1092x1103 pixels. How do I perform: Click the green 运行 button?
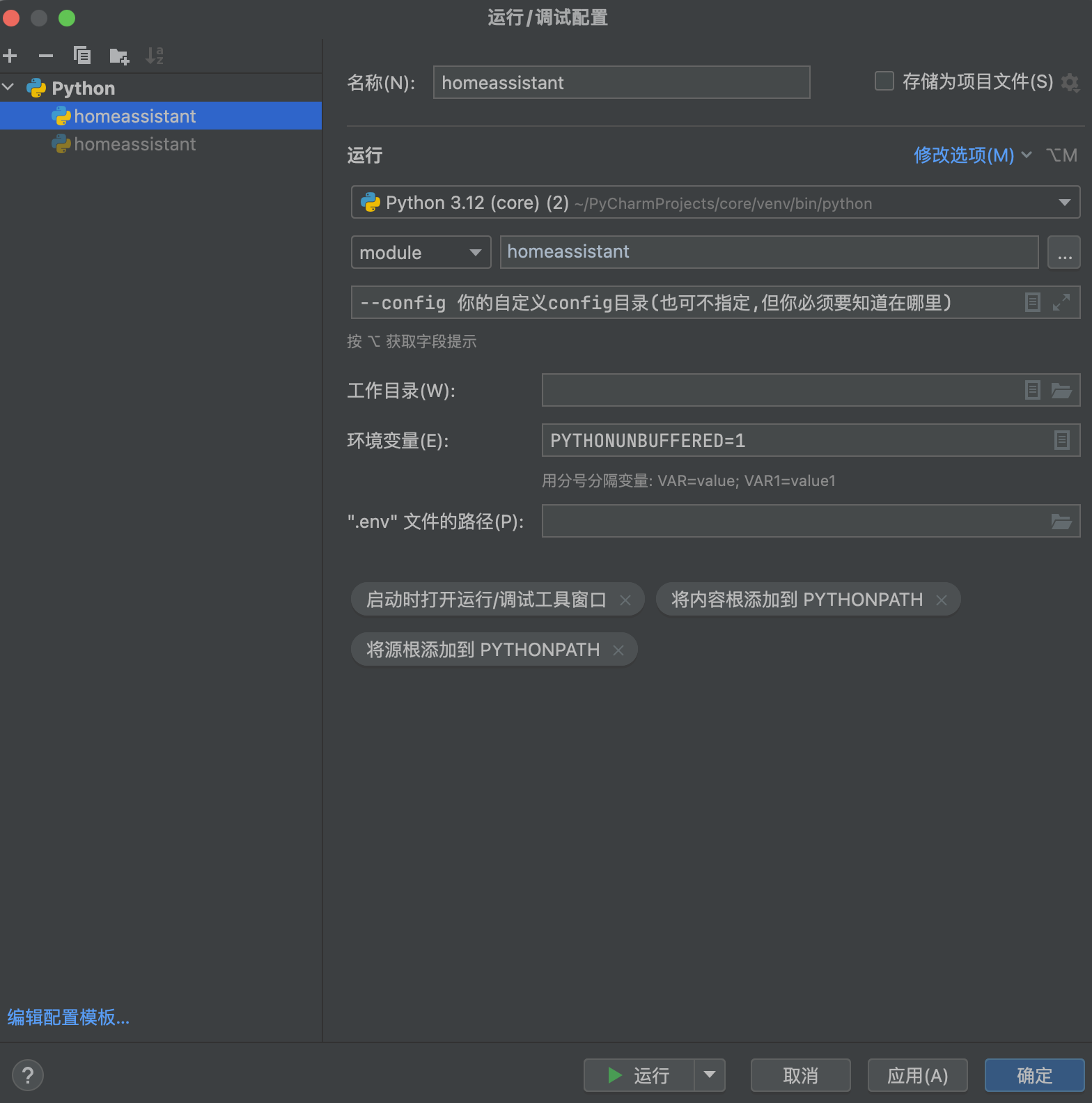tap(639, 1075)
